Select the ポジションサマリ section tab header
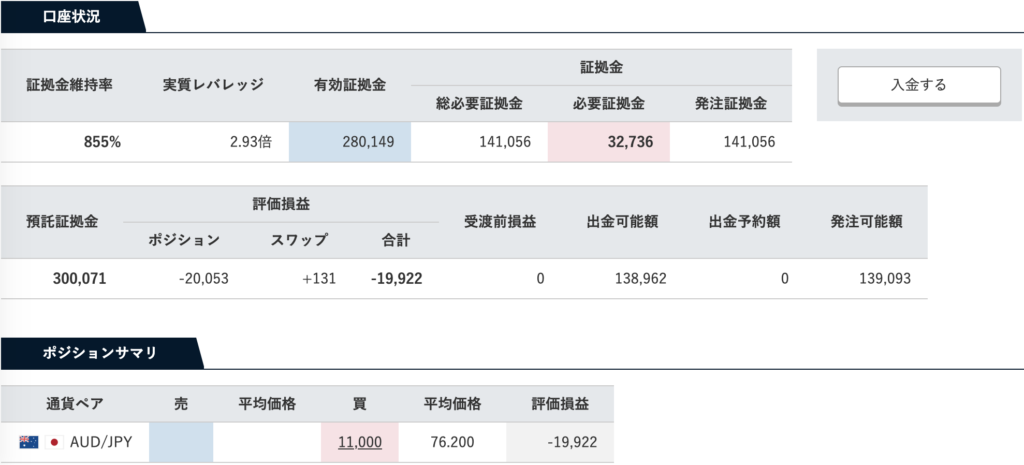Screen dimensions: 1024x465 point(100,353)
